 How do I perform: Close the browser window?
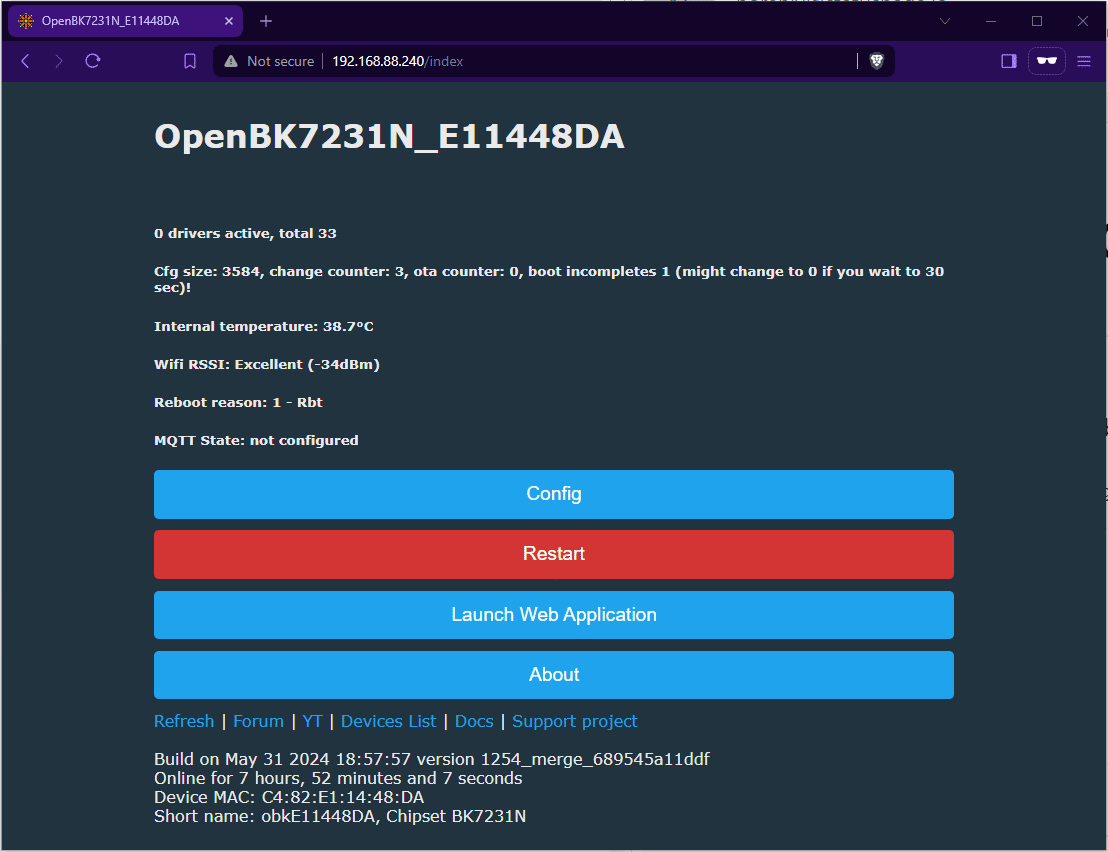click(1083, 21)
